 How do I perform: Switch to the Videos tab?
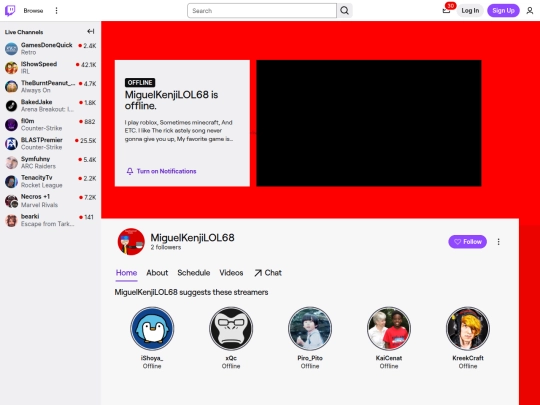pyautogui.click(x=231, y=273)
